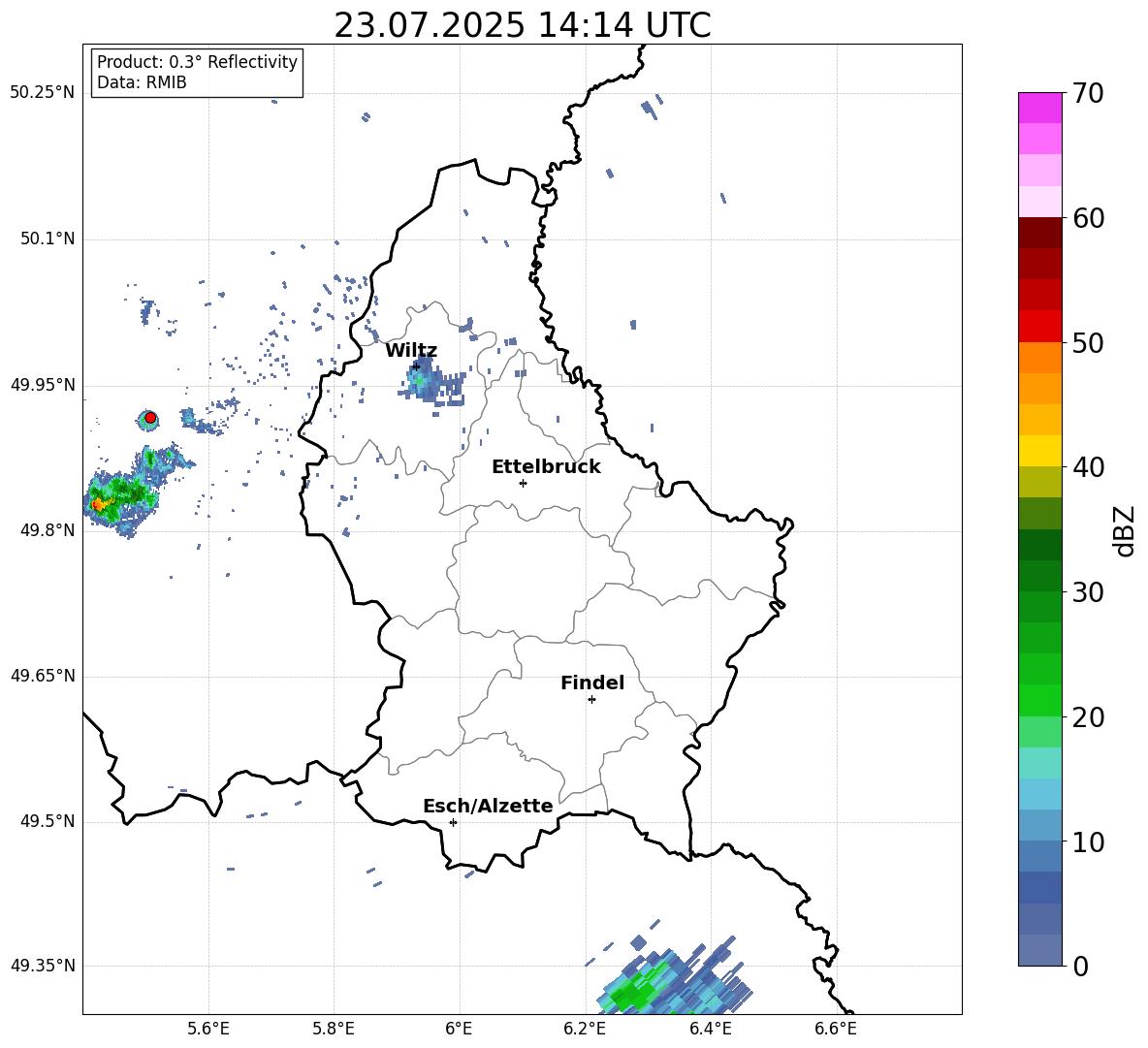Click the Wiltz city label
This screenshot has height=1048, width=1148.
[411, 351]
